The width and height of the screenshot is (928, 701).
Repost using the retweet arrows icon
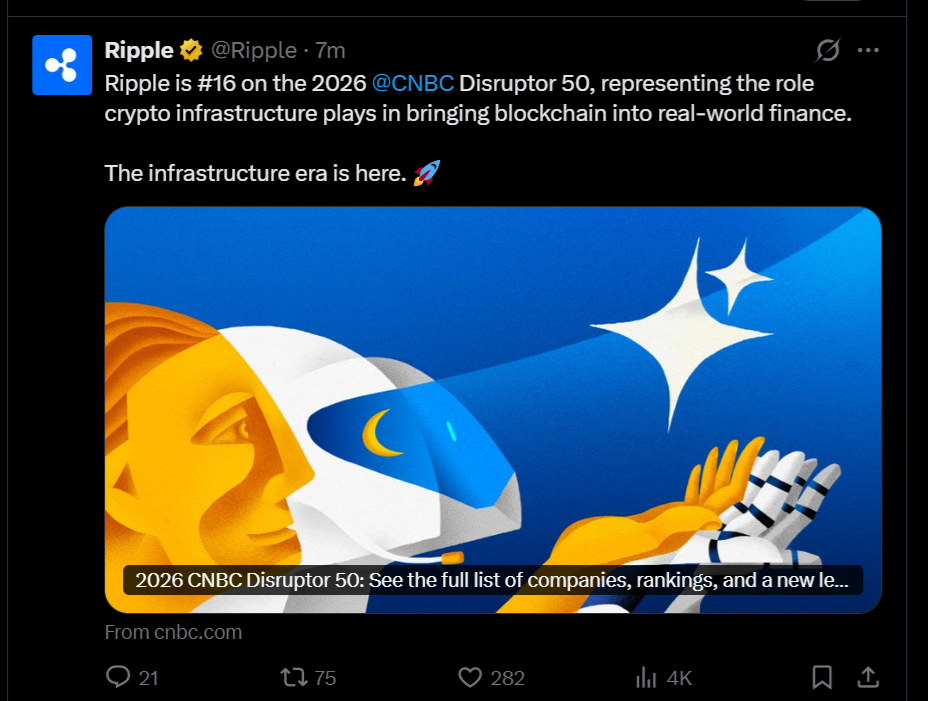[294, 677]
